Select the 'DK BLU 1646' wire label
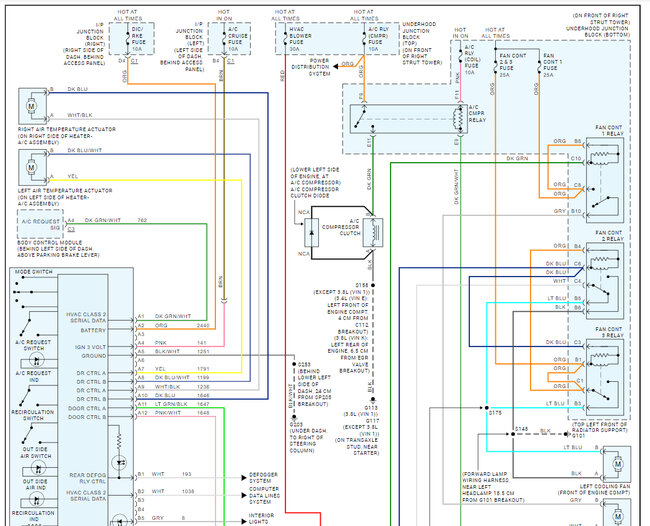This screenshot has height=526, width=650. [182, 395]
